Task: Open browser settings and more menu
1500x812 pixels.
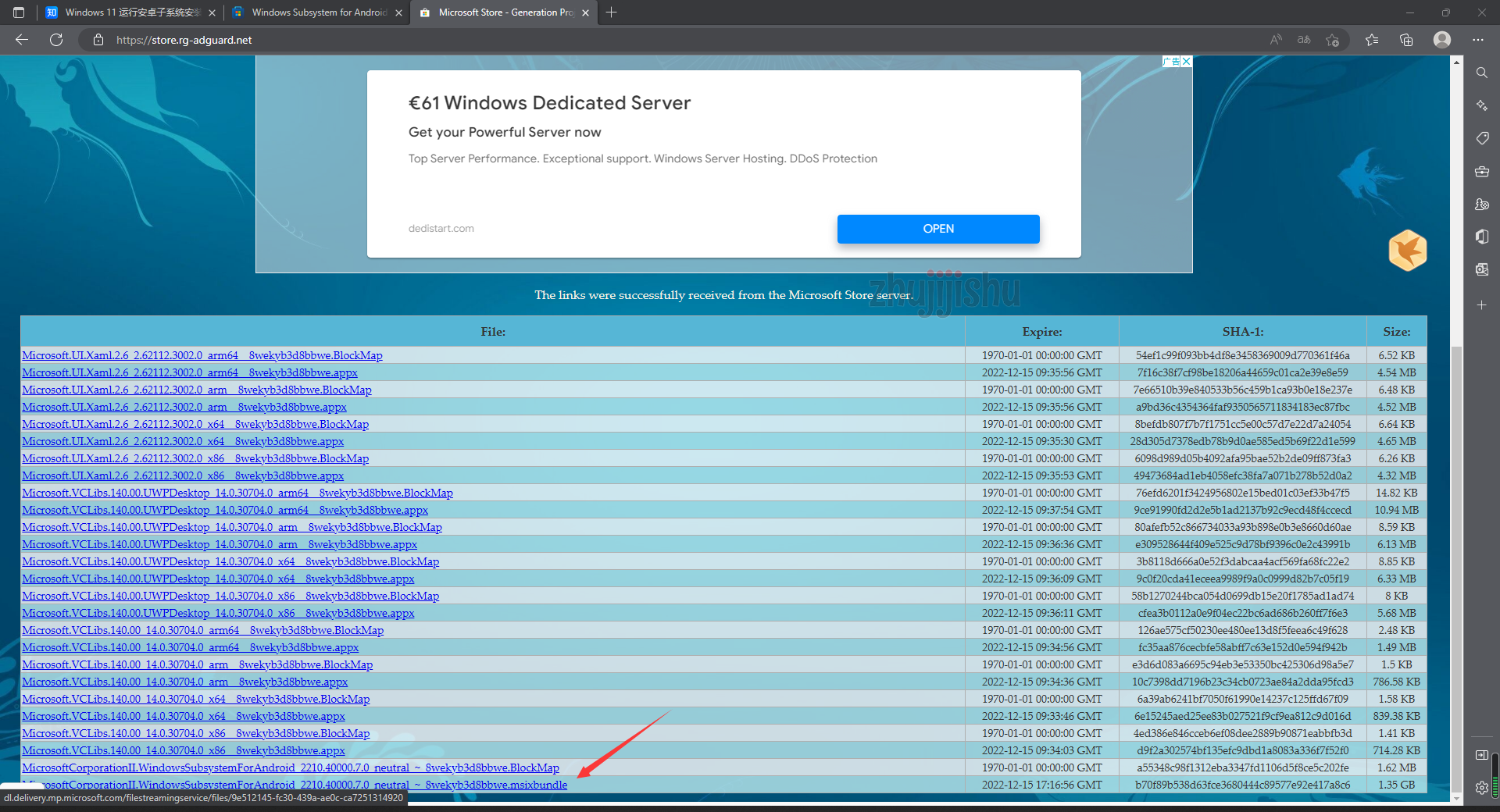Action: click(x=1478, y=40)
